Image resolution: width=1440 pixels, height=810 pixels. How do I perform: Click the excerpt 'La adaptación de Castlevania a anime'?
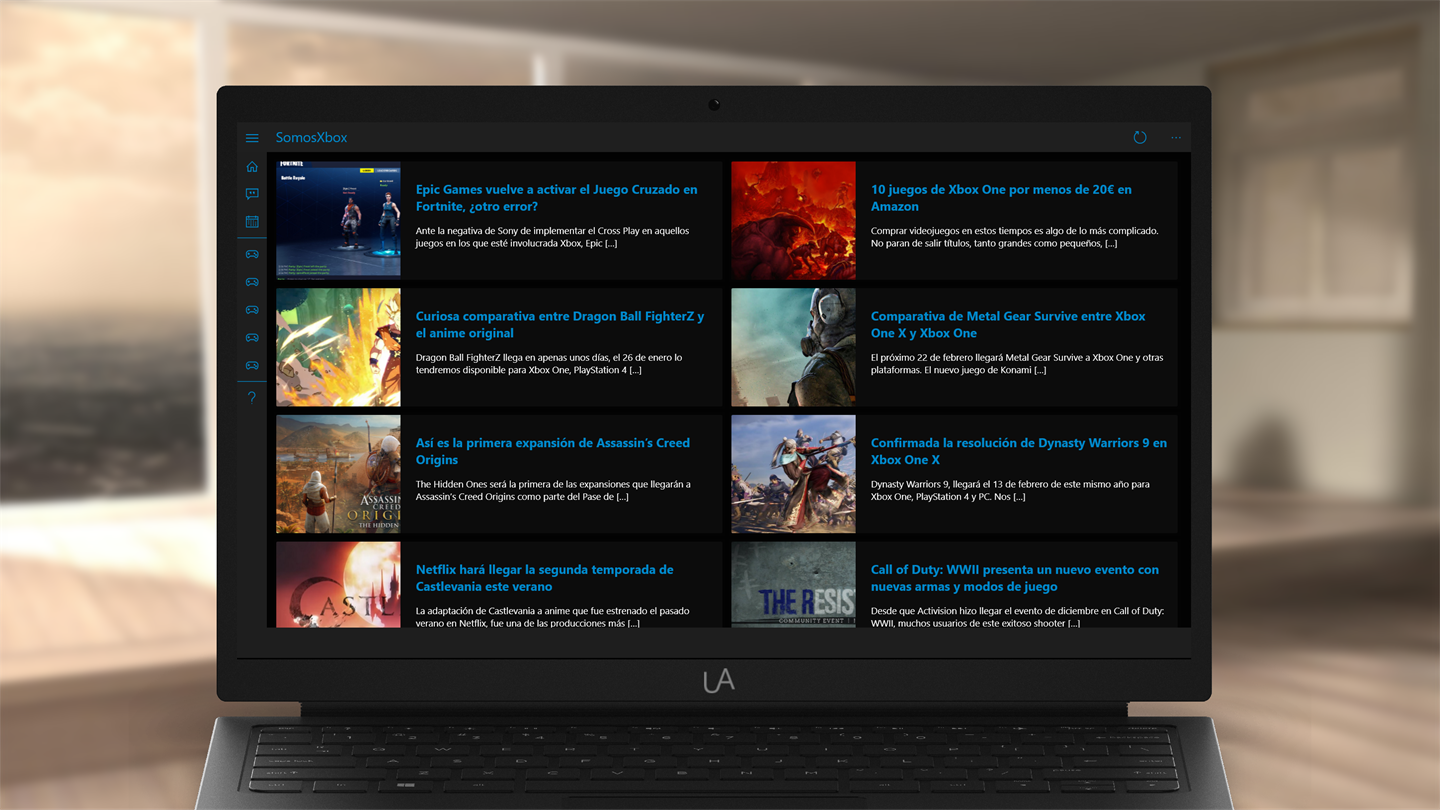coord(553,617)
